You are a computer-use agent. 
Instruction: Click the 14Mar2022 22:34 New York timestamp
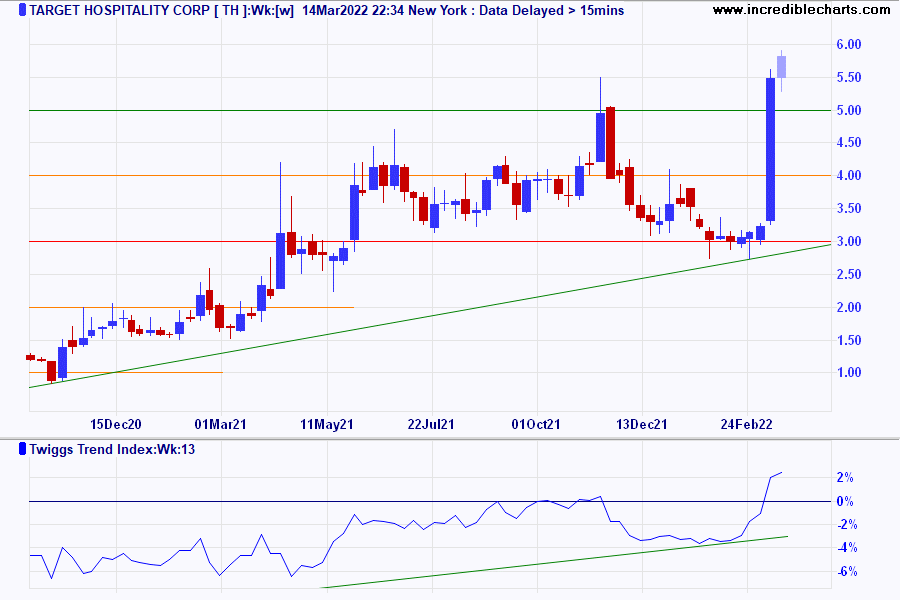pyautogui.click(x=385, y=10)
